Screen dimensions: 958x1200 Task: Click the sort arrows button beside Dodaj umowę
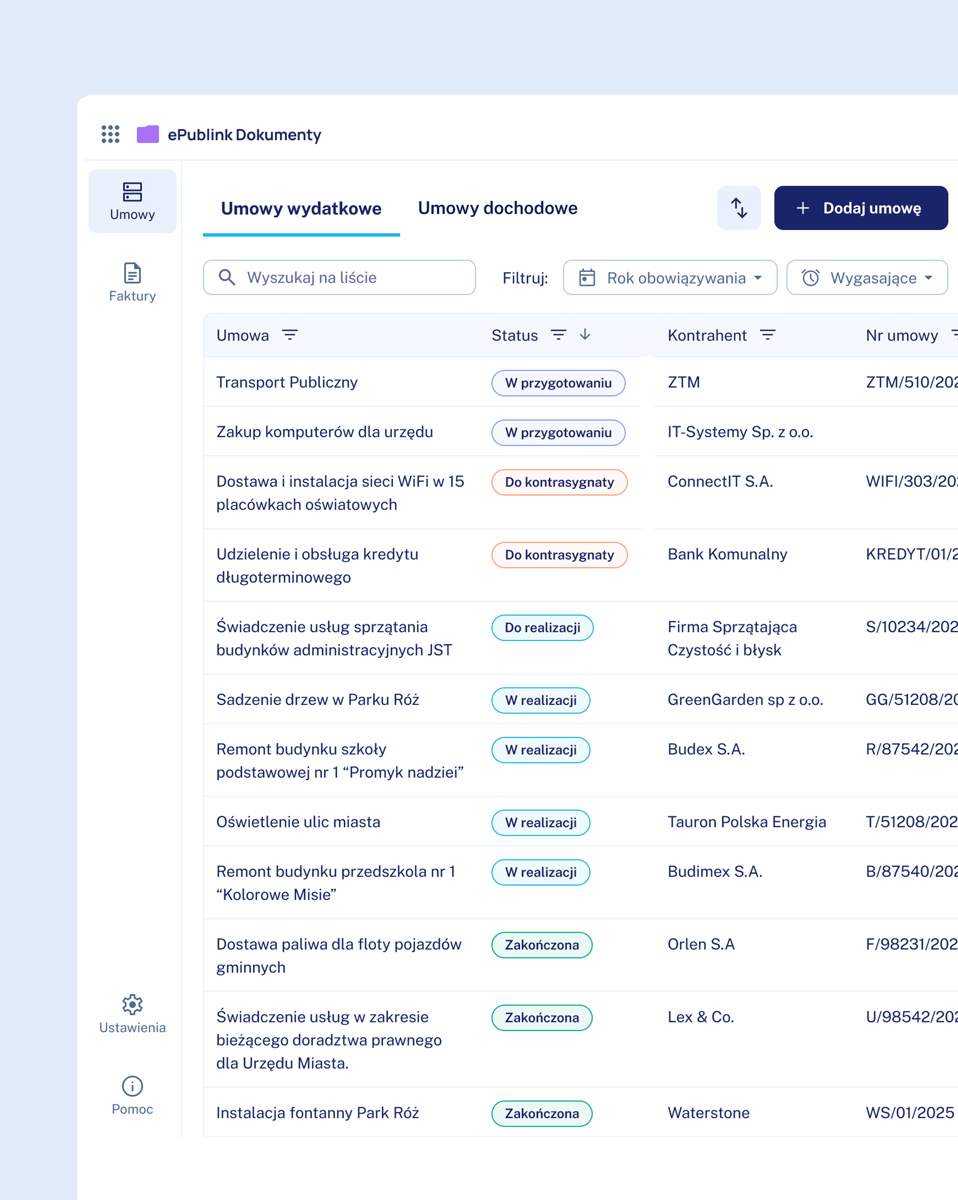click(739, 208)
